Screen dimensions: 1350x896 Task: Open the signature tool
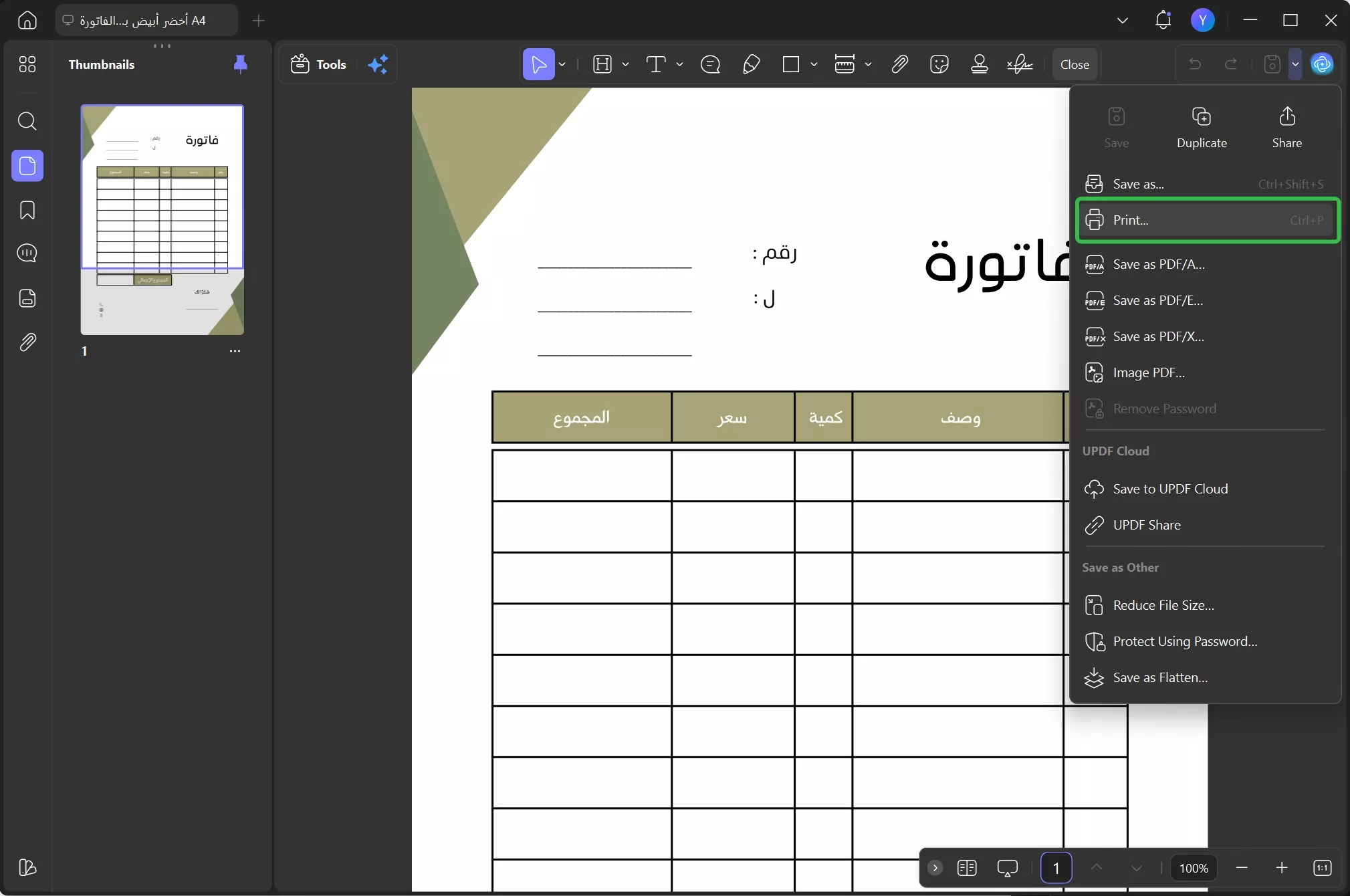1020,64
